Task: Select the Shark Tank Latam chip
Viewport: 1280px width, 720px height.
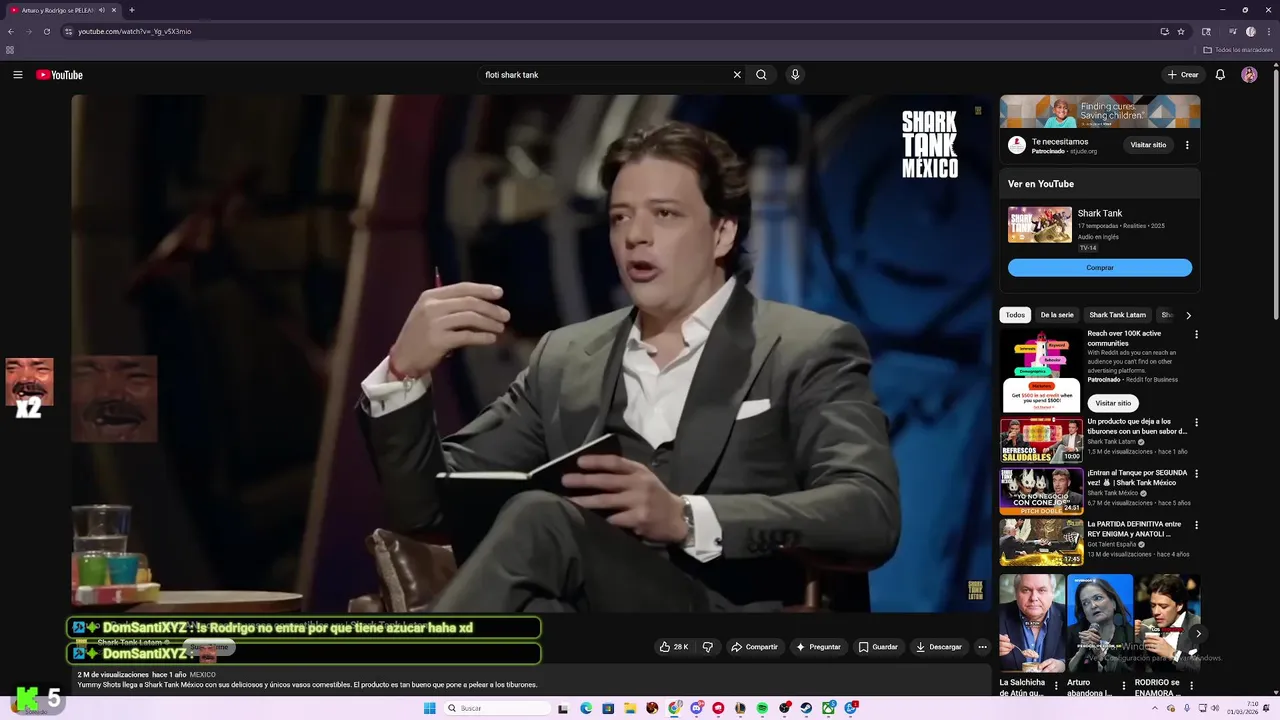Action: (1117, 315)
